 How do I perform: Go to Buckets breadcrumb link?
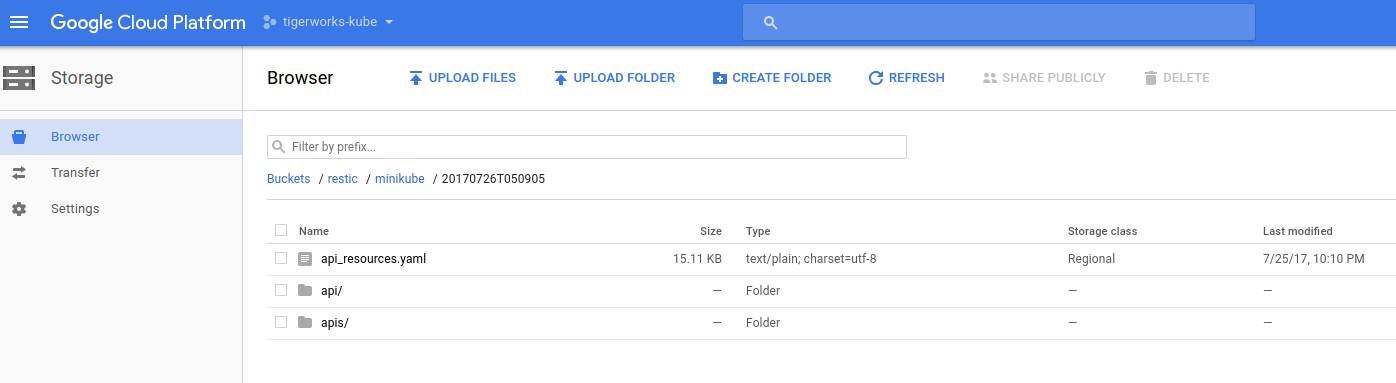click(x=289, y=179)
